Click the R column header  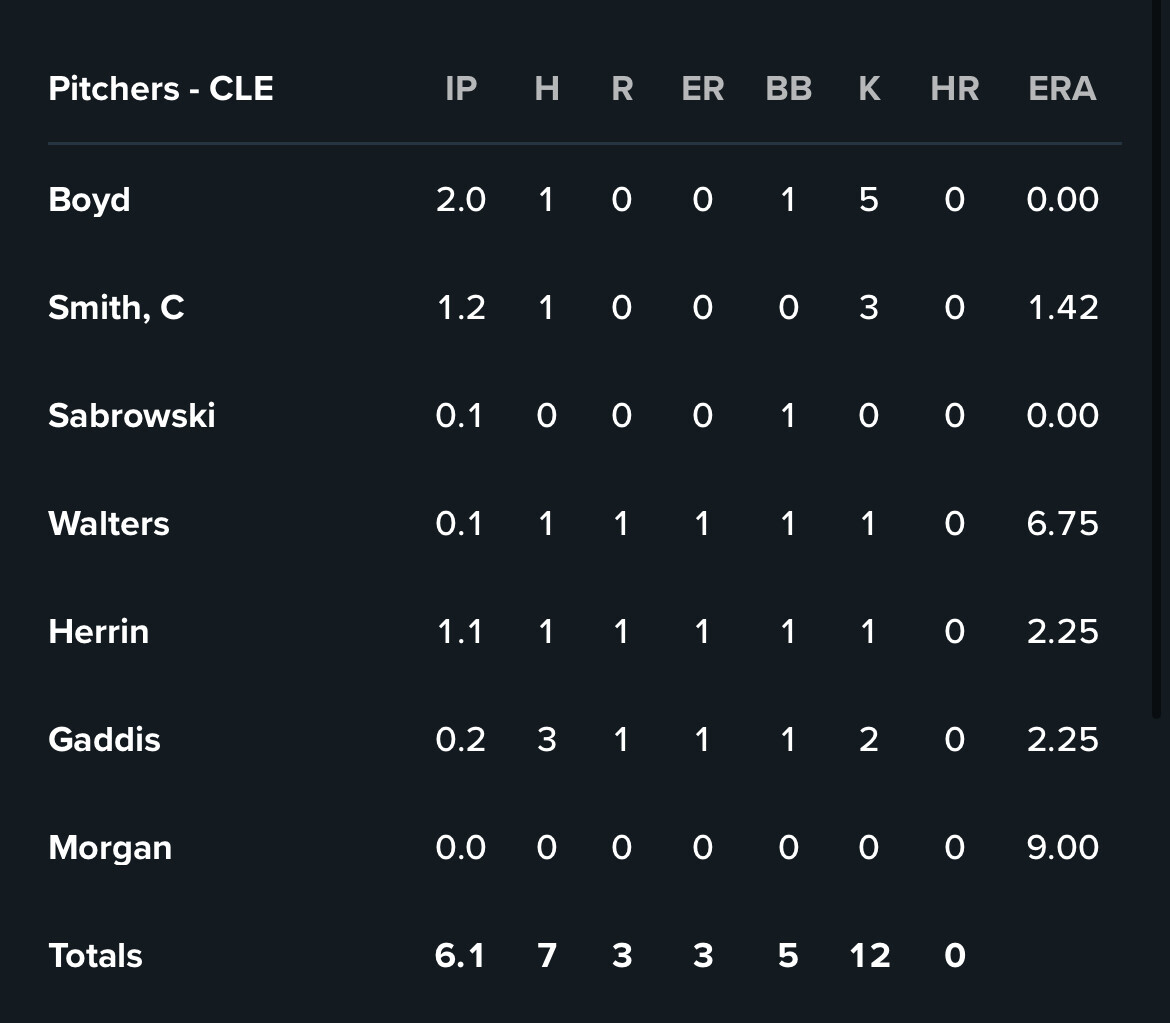622,89
